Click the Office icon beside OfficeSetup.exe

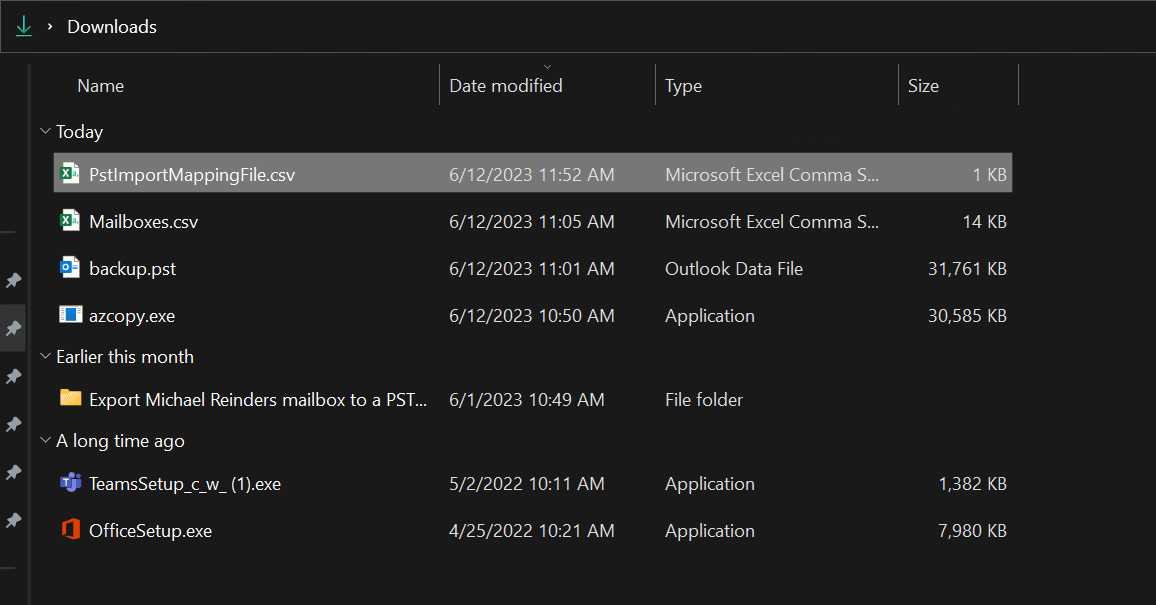point(69,530)
